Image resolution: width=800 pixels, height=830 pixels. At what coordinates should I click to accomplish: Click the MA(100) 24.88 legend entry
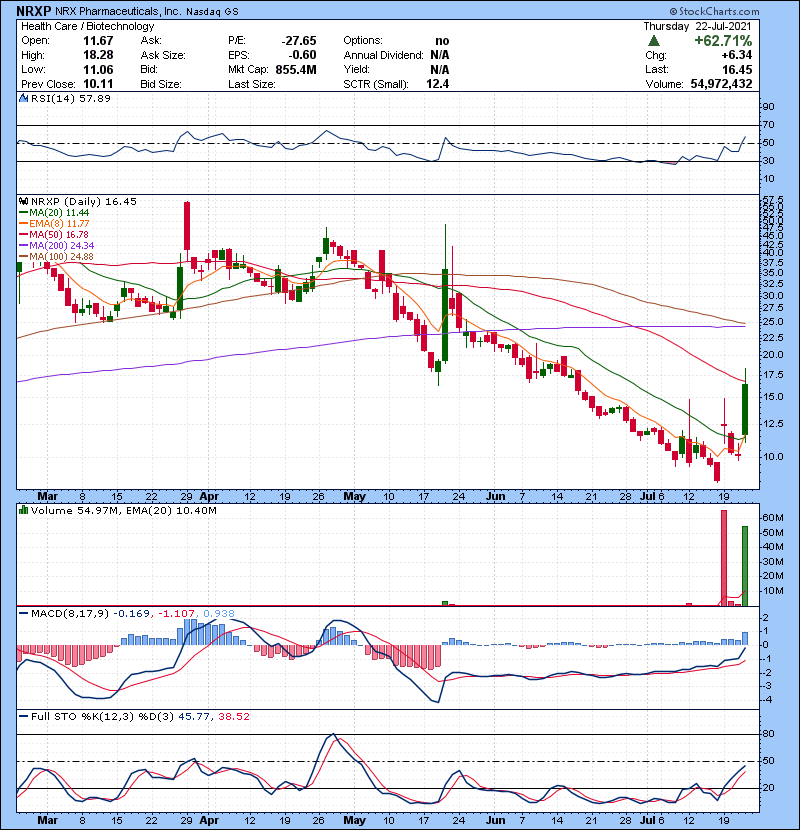[56, 257]
